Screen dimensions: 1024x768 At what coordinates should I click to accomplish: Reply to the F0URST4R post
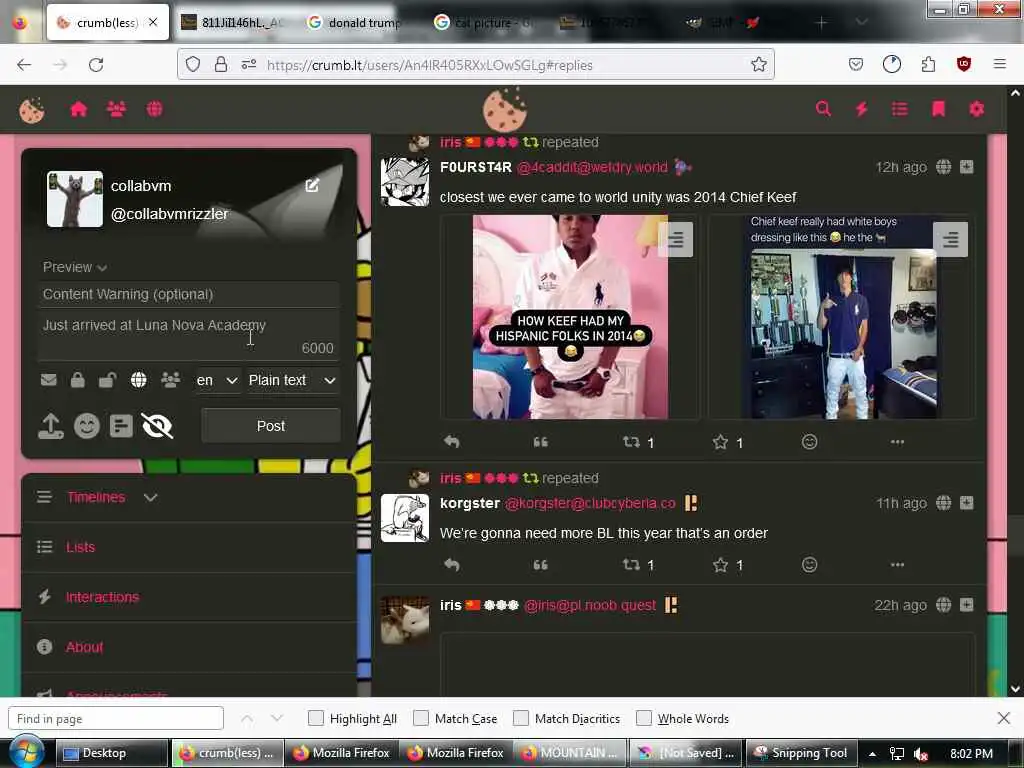click(x=451, y=442)
